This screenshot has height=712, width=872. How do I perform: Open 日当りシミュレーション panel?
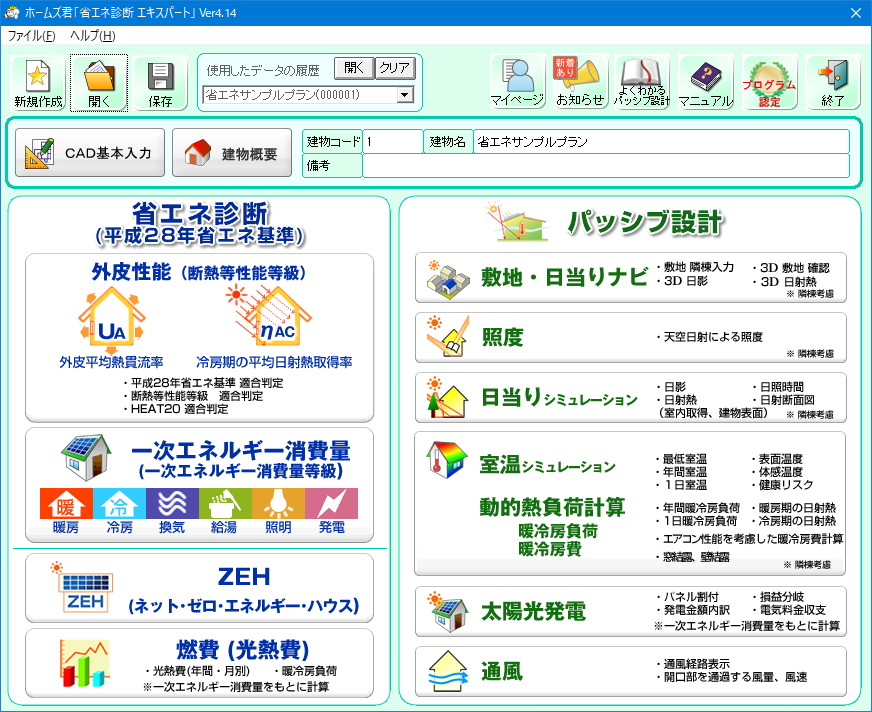[x=631, y=398]
